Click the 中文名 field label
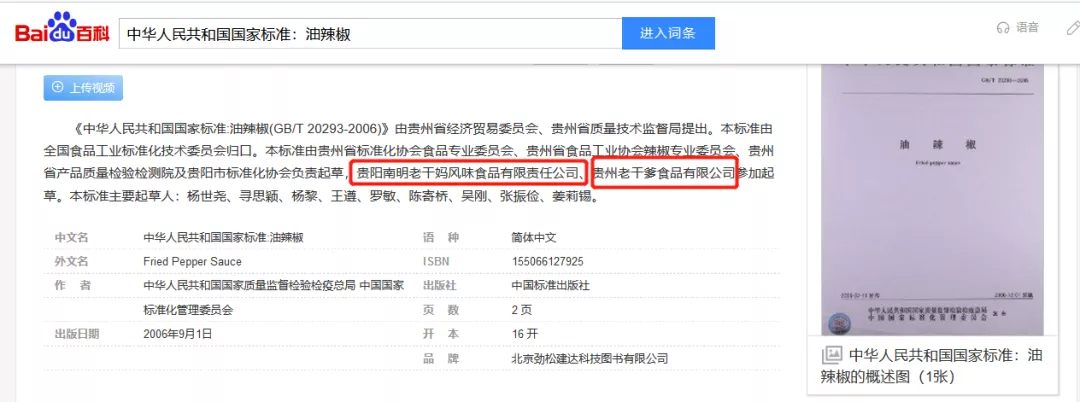 tap(72, 237)
